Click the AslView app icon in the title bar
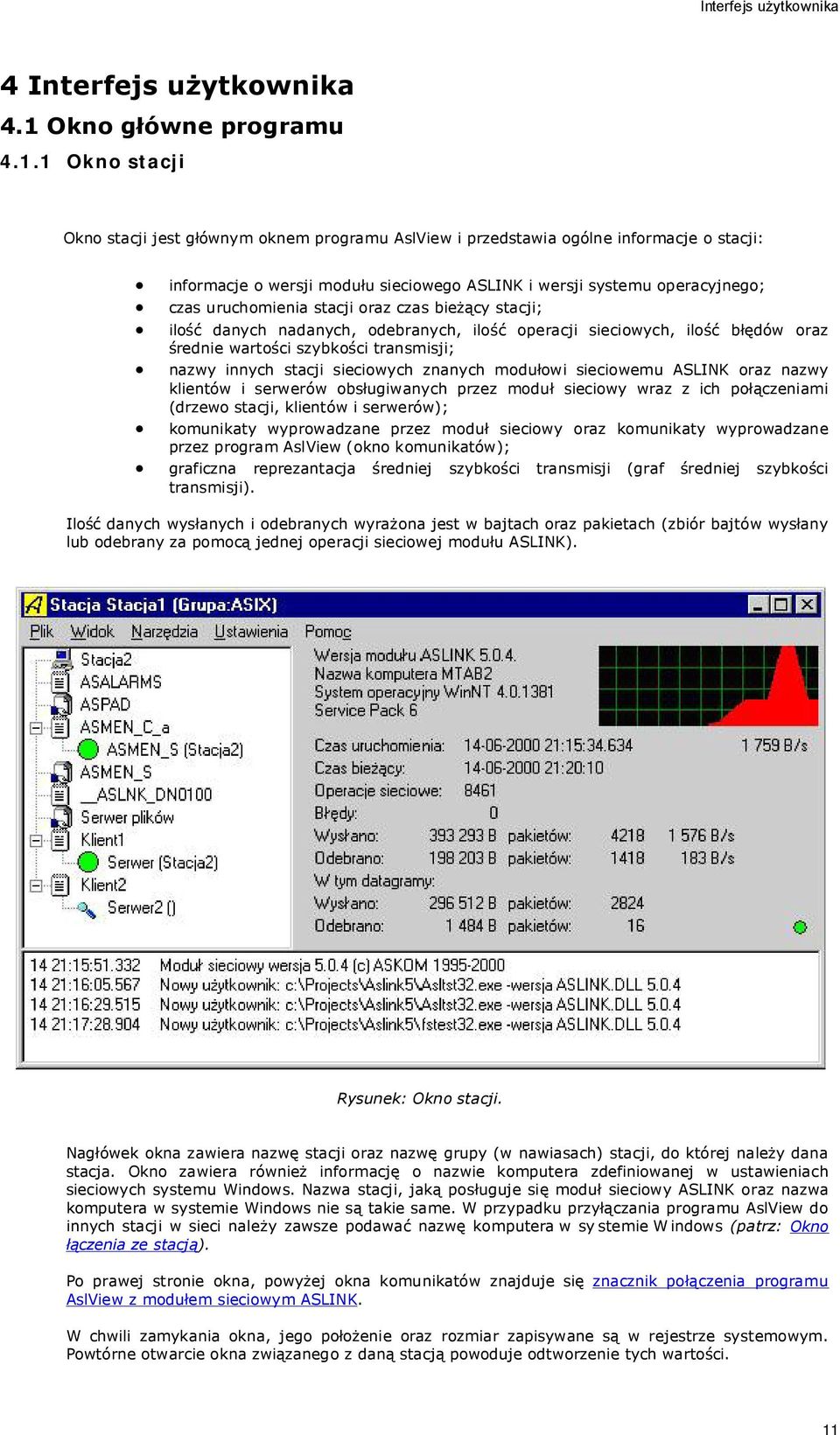 34,604
